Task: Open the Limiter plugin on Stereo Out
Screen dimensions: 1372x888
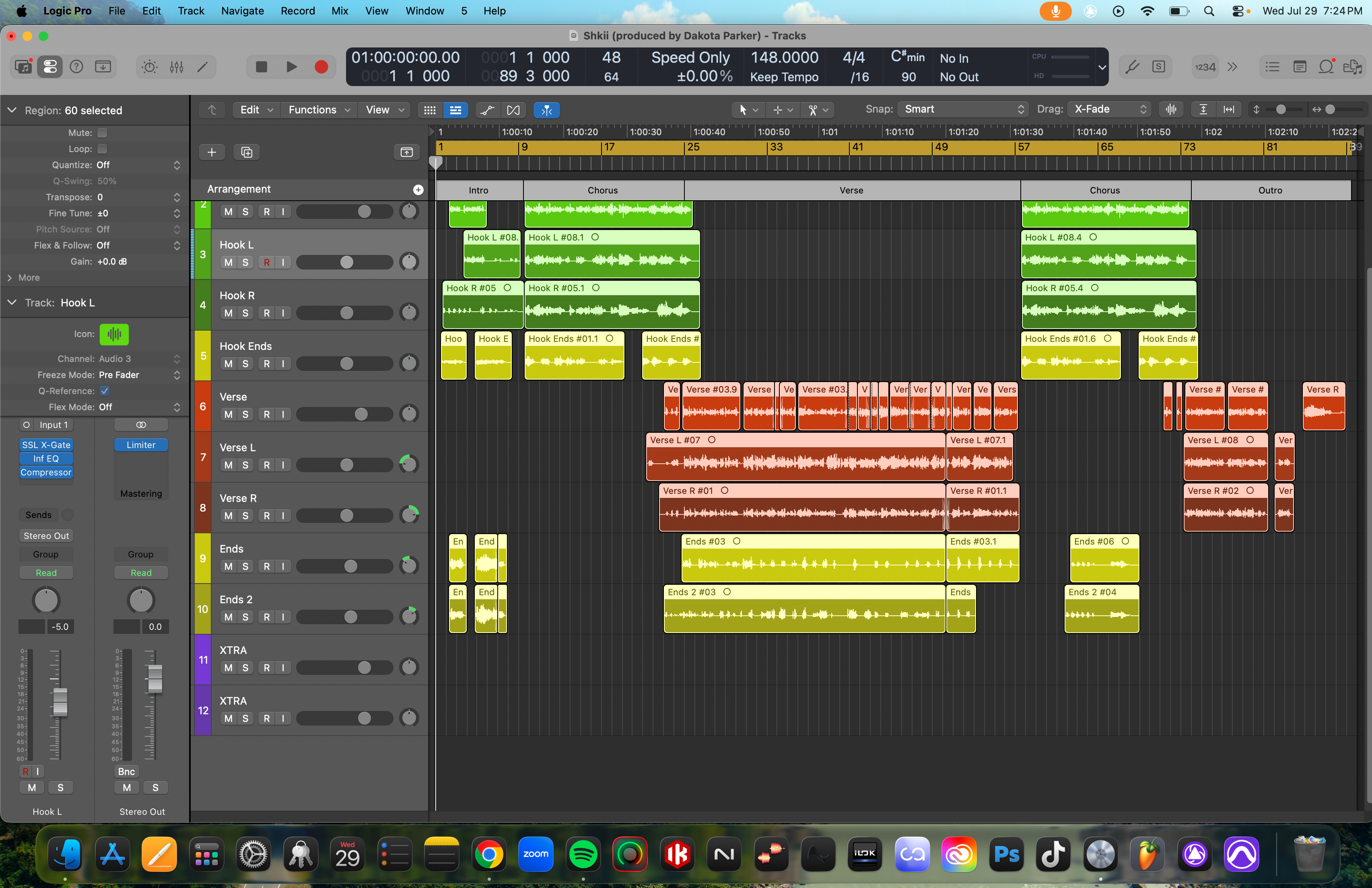Action: [x=141, y=445]
